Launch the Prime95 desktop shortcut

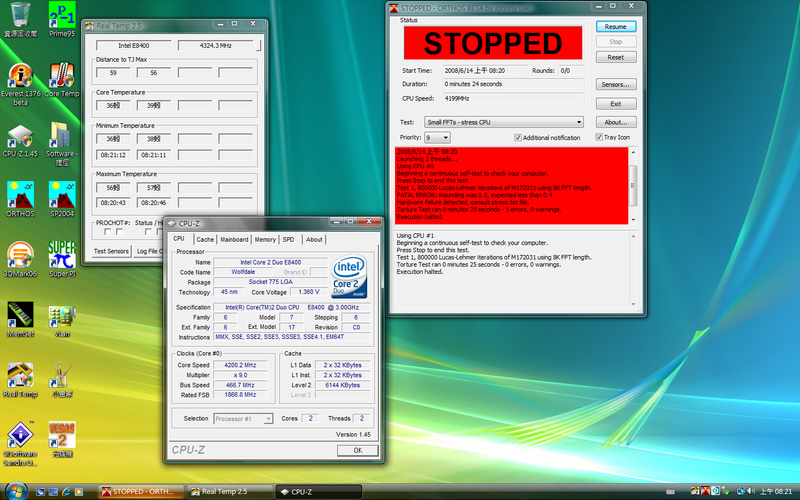[x=62, y=19]
